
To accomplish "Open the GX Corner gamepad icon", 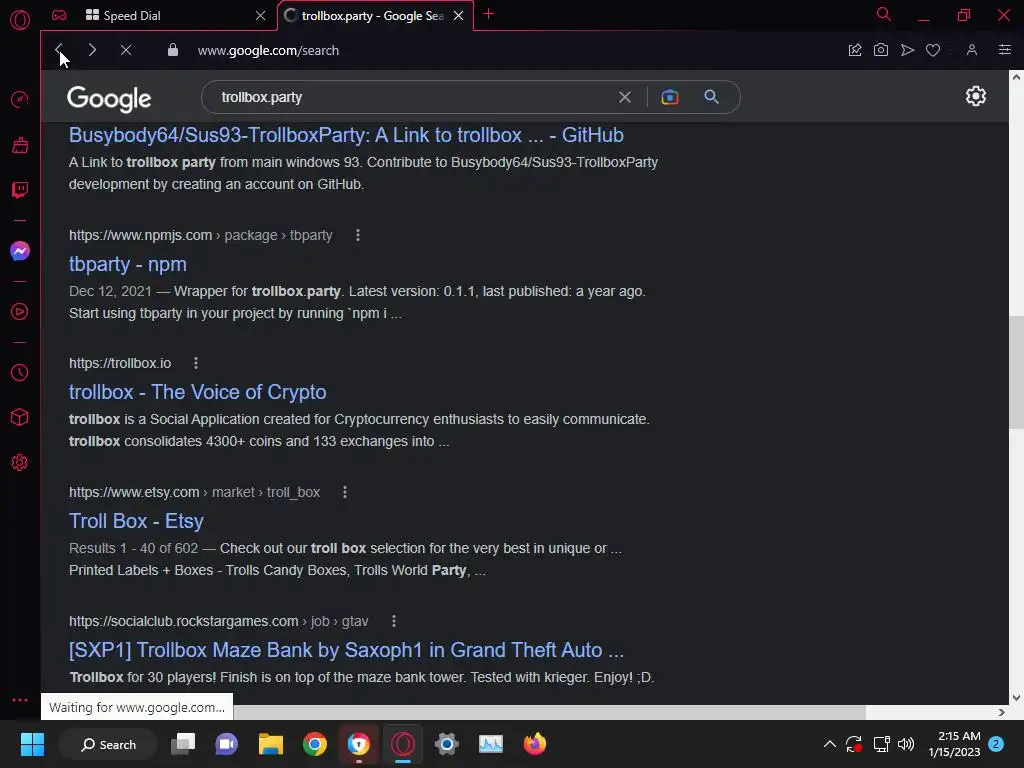I will pos(59,15).
